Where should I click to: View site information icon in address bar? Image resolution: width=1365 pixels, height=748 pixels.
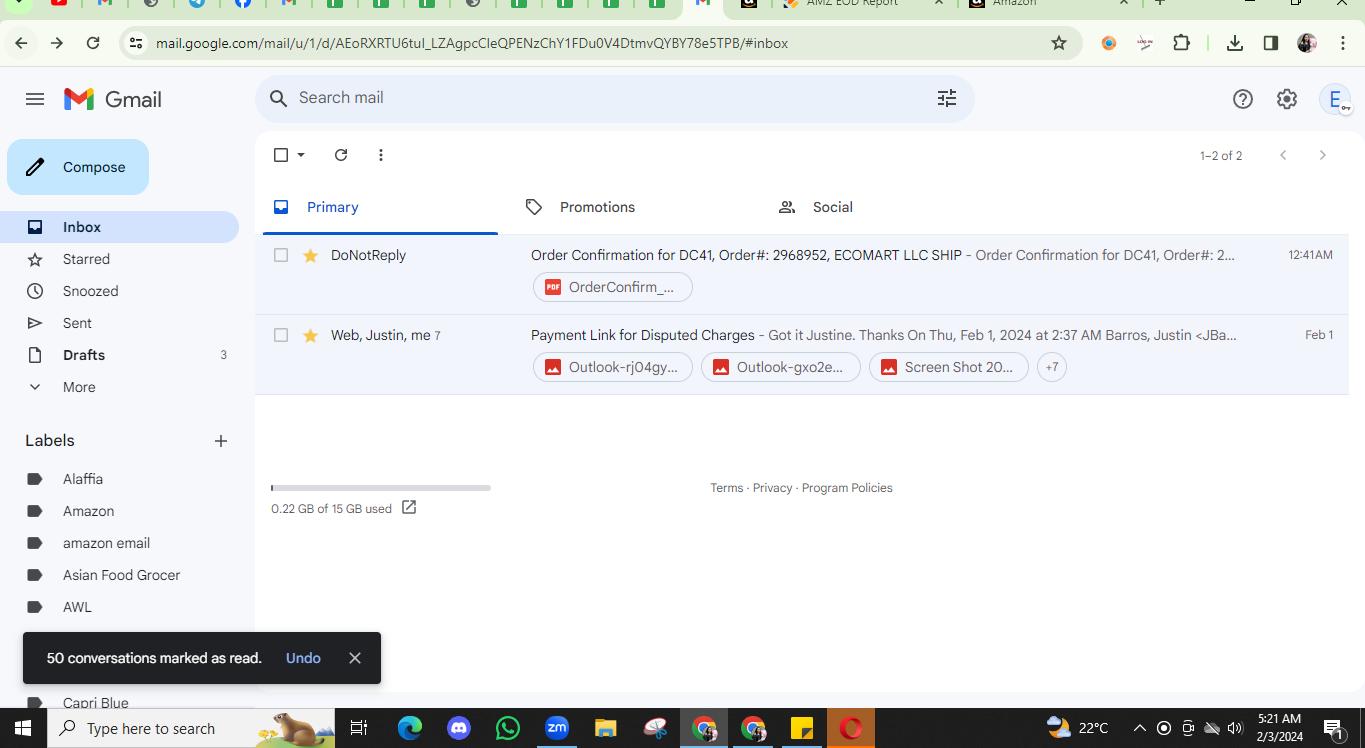coord(136,43)
